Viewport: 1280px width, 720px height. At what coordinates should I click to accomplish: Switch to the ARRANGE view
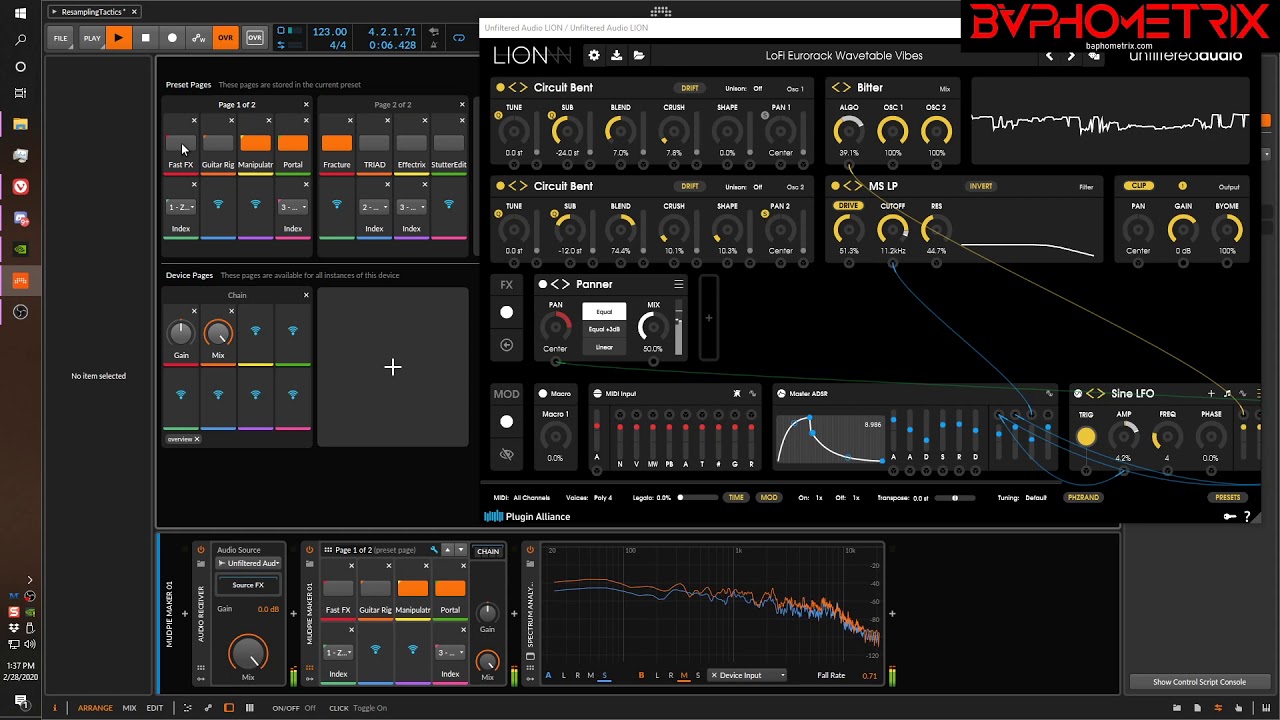(96, 708)
